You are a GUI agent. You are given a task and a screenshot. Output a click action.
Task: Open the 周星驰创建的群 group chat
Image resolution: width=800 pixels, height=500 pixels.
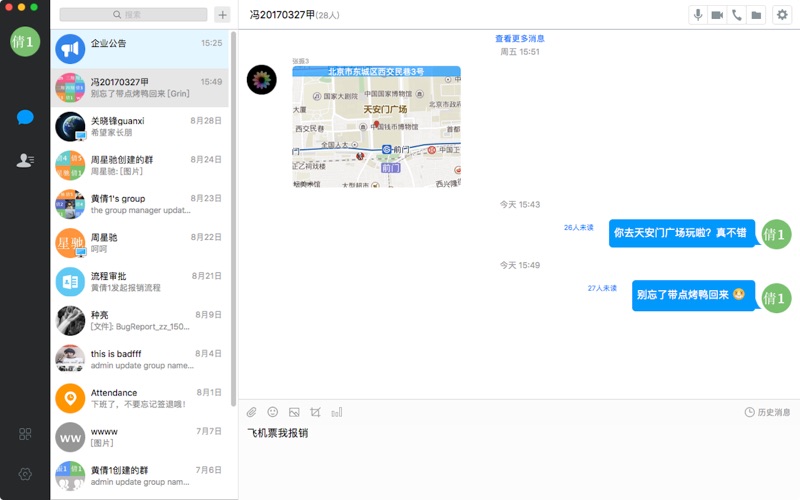click(x=139, y=165)
